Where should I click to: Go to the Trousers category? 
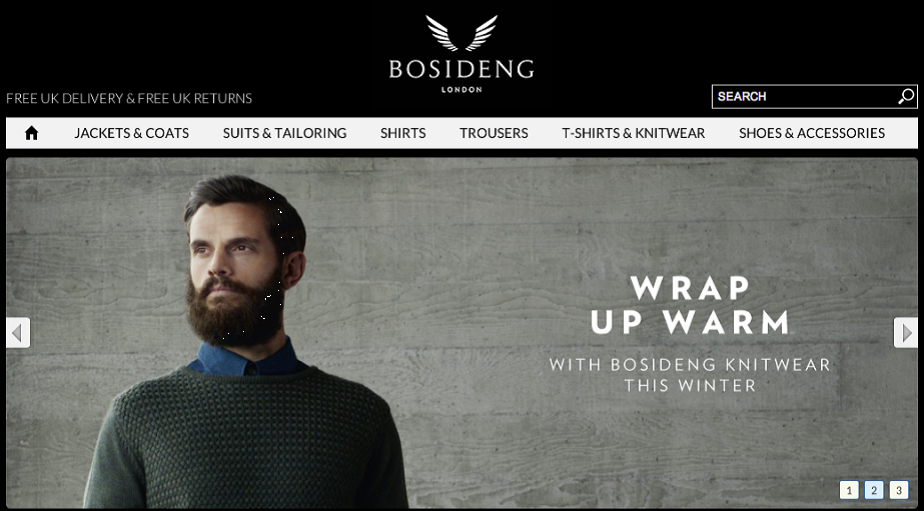pos(494,133)
